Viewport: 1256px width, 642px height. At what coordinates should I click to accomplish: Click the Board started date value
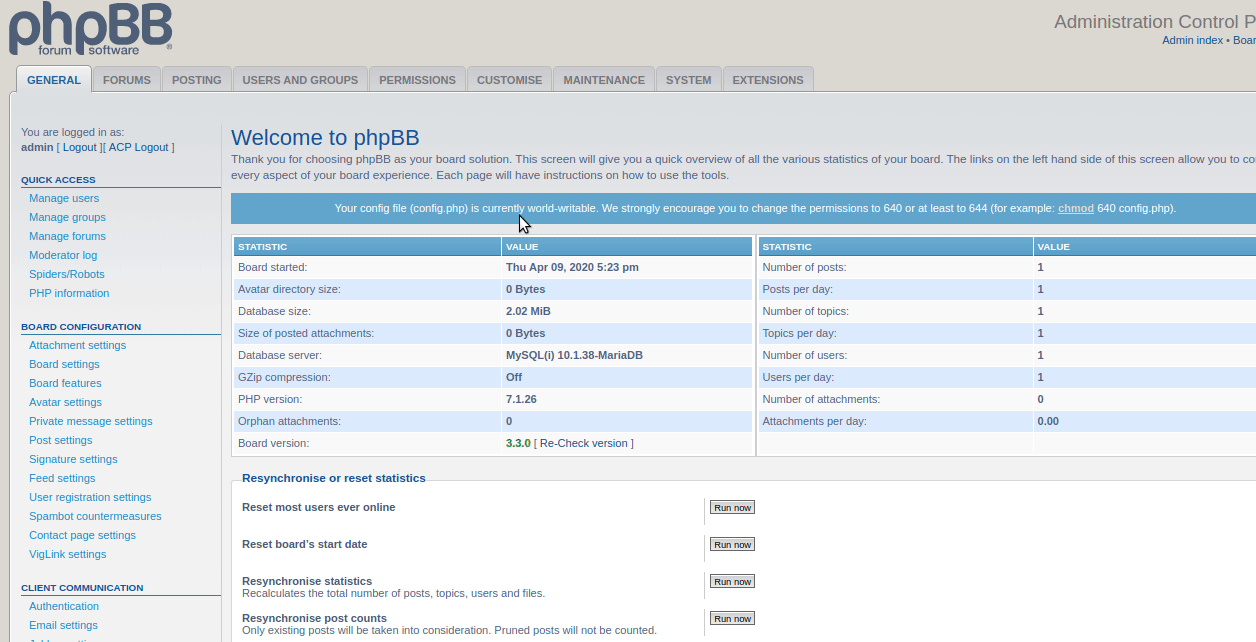(572, 267)
